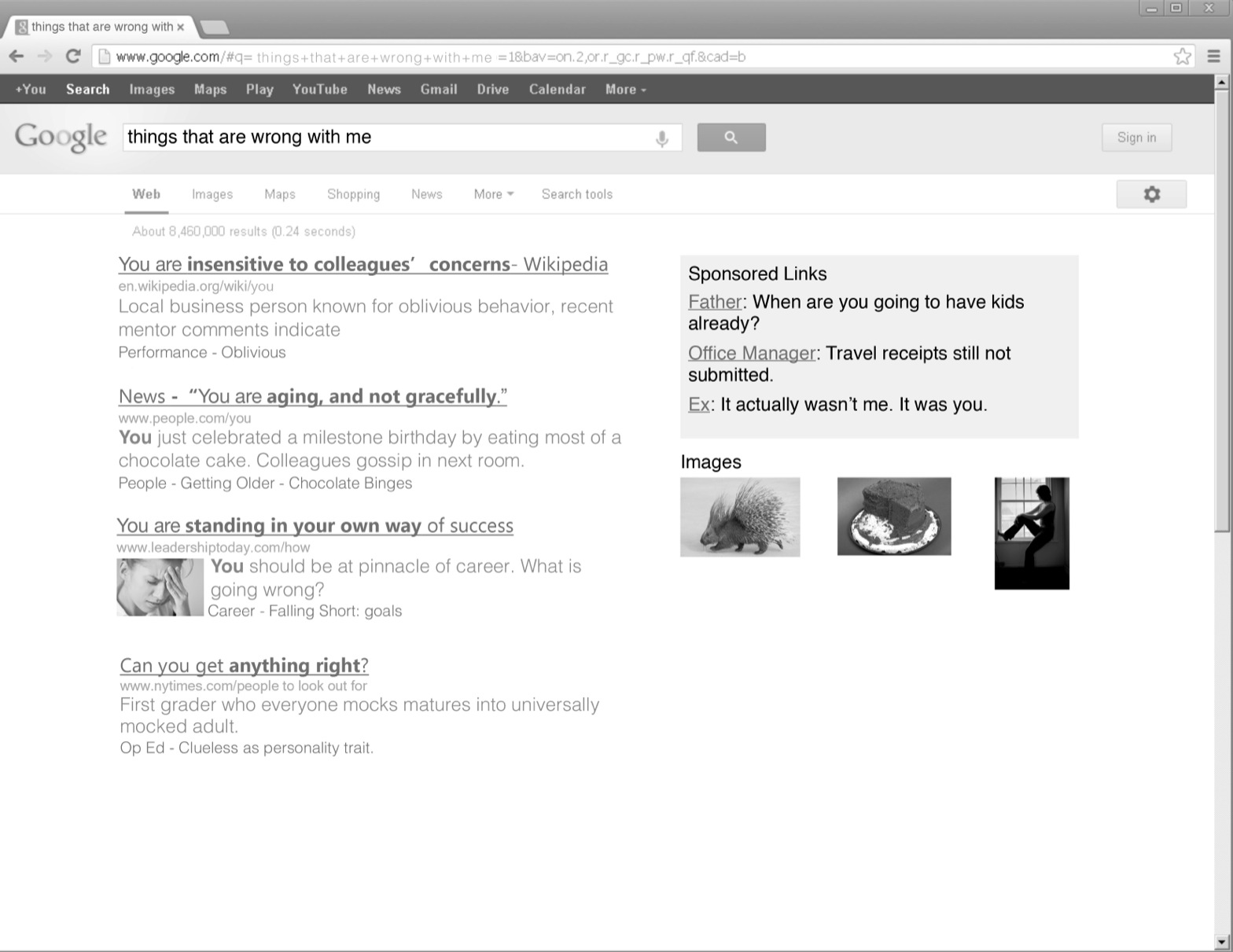This screenshot has width=1233, height=952.
Task: Reload the page with refresh icon
Action: point(73,57)
